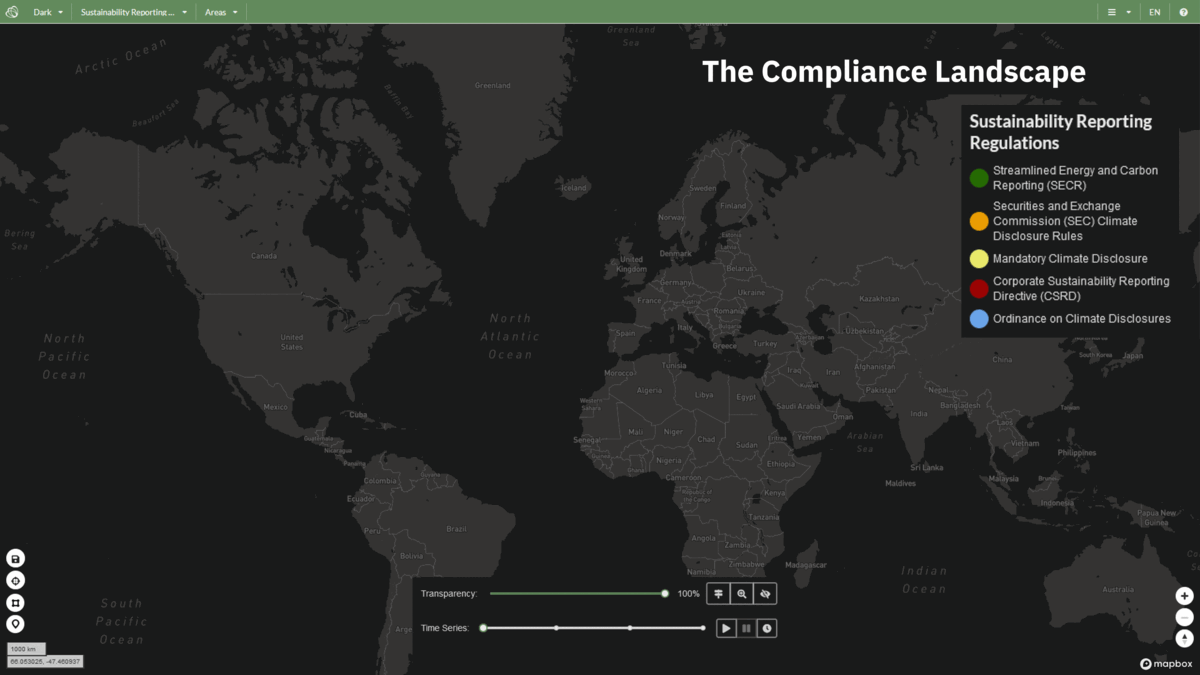Click the crosshair locate icon
This screenshot has height=675, width=1200.
pyautogui.click(x=15, y=581)
